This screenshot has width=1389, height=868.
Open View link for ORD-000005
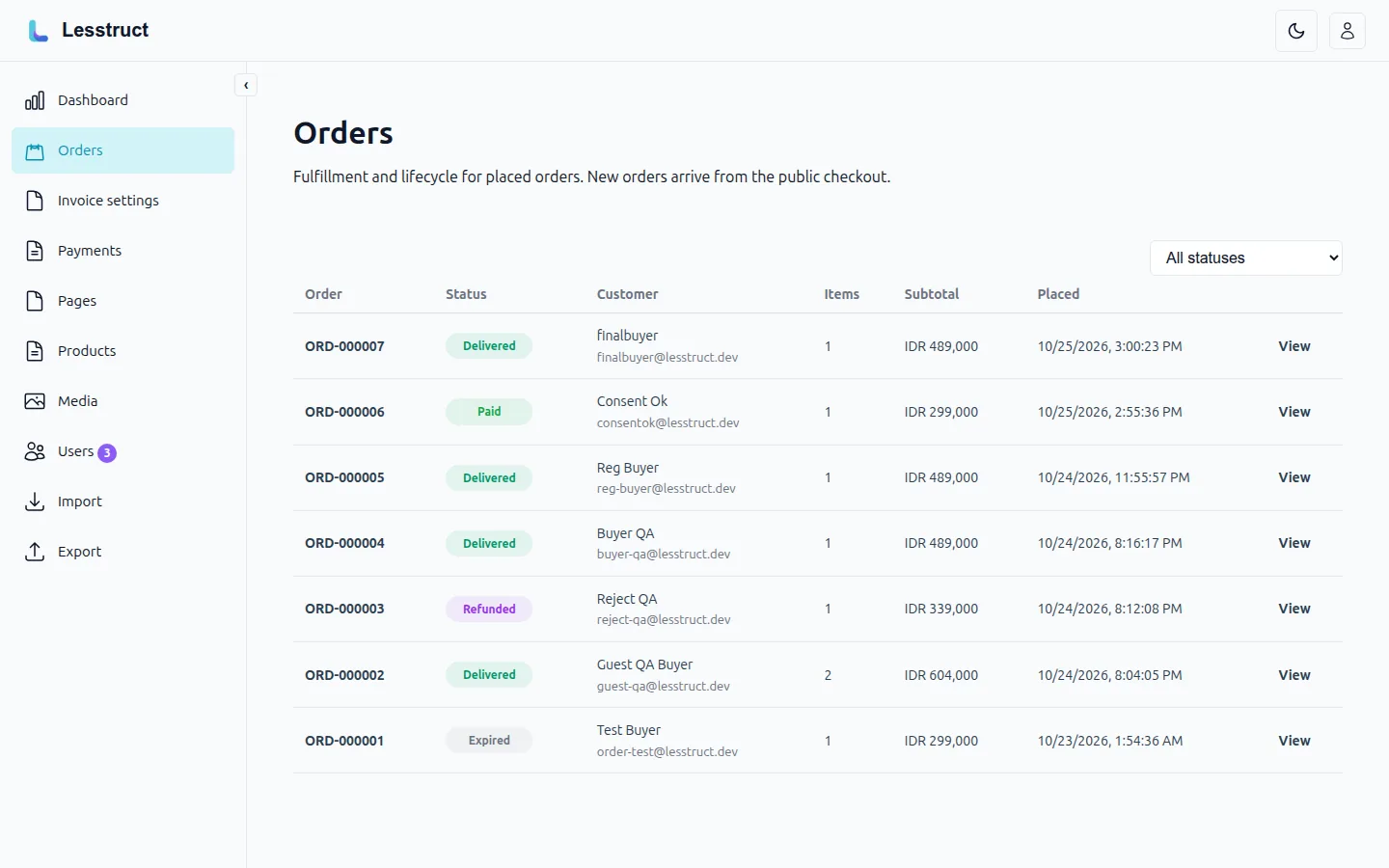[x=1294, y=477]
